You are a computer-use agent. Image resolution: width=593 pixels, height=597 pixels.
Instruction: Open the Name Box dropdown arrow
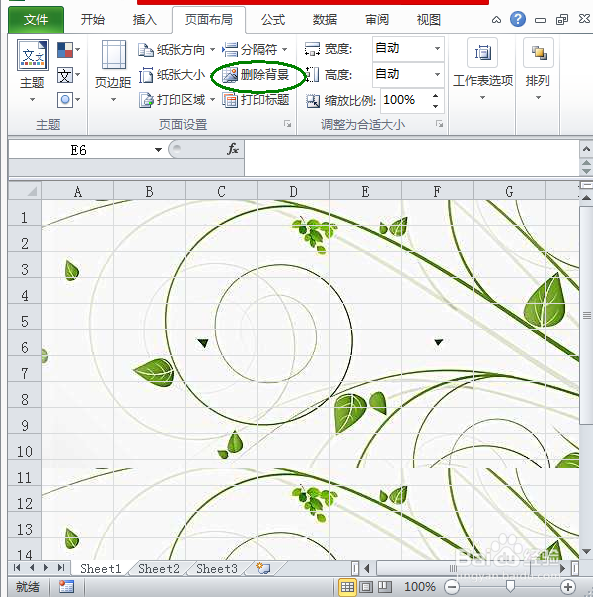158,150
